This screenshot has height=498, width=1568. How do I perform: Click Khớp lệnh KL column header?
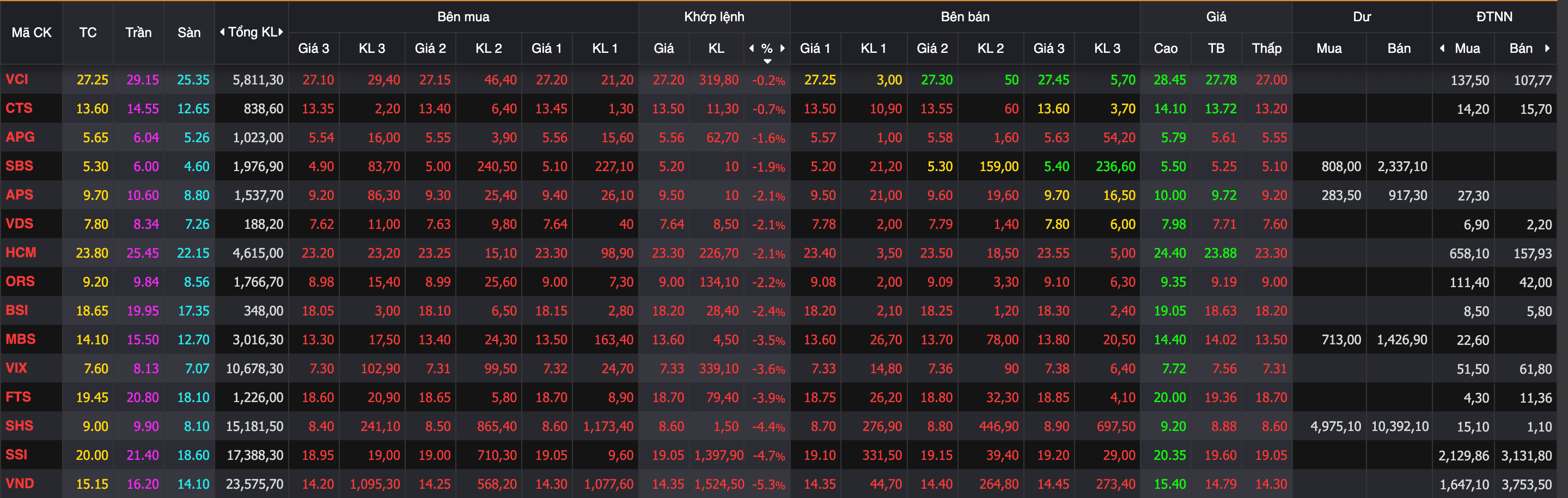tap(716, 48)
